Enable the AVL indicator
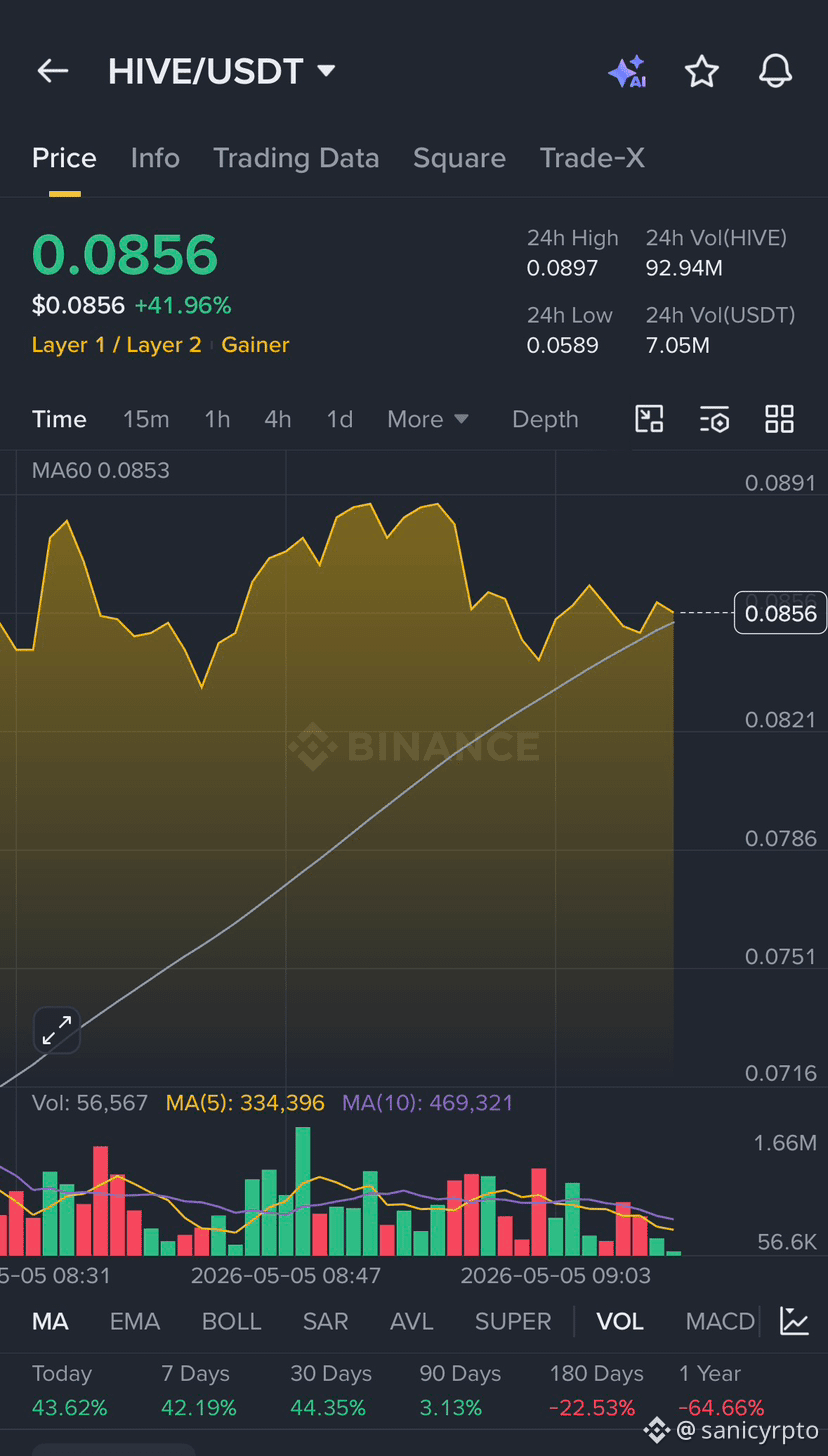Screen dimensions: 828x1456 [x=411, y=1321]
